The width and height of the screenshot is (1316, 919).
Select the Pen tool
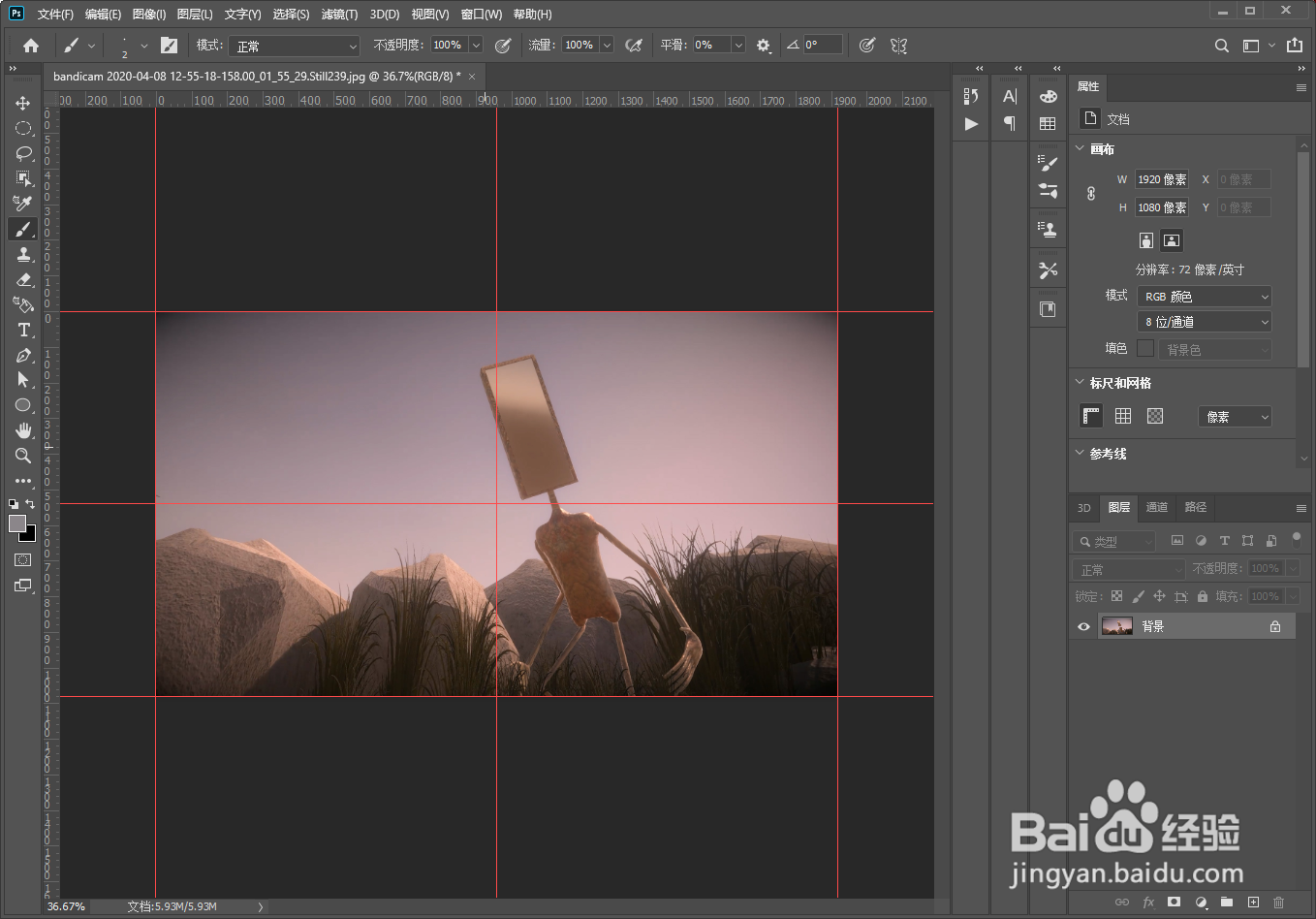tap(23, 355)
